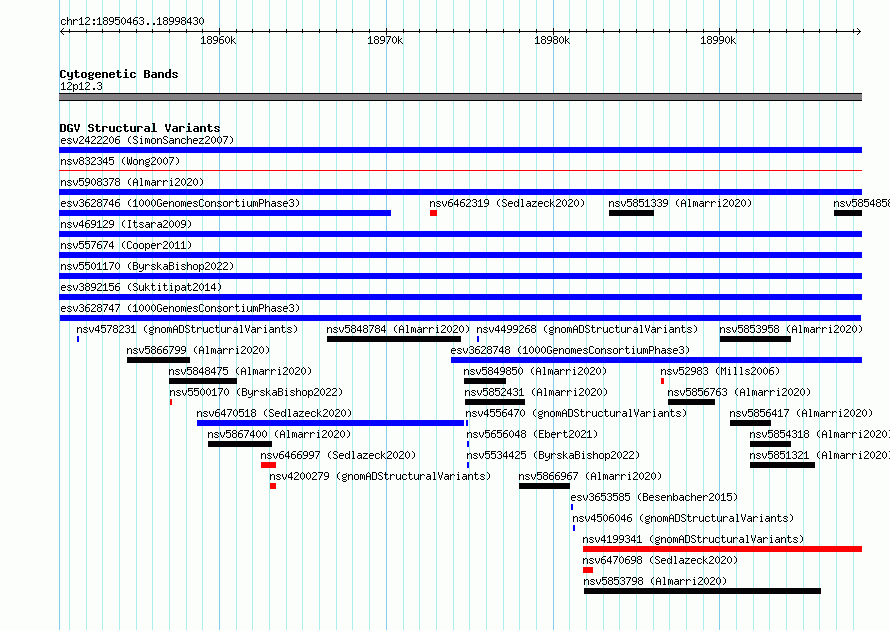Open the nsv5853798 (Almarri2020) label
The height and width of the screenshot is (630, 890).
coord(656,581)
